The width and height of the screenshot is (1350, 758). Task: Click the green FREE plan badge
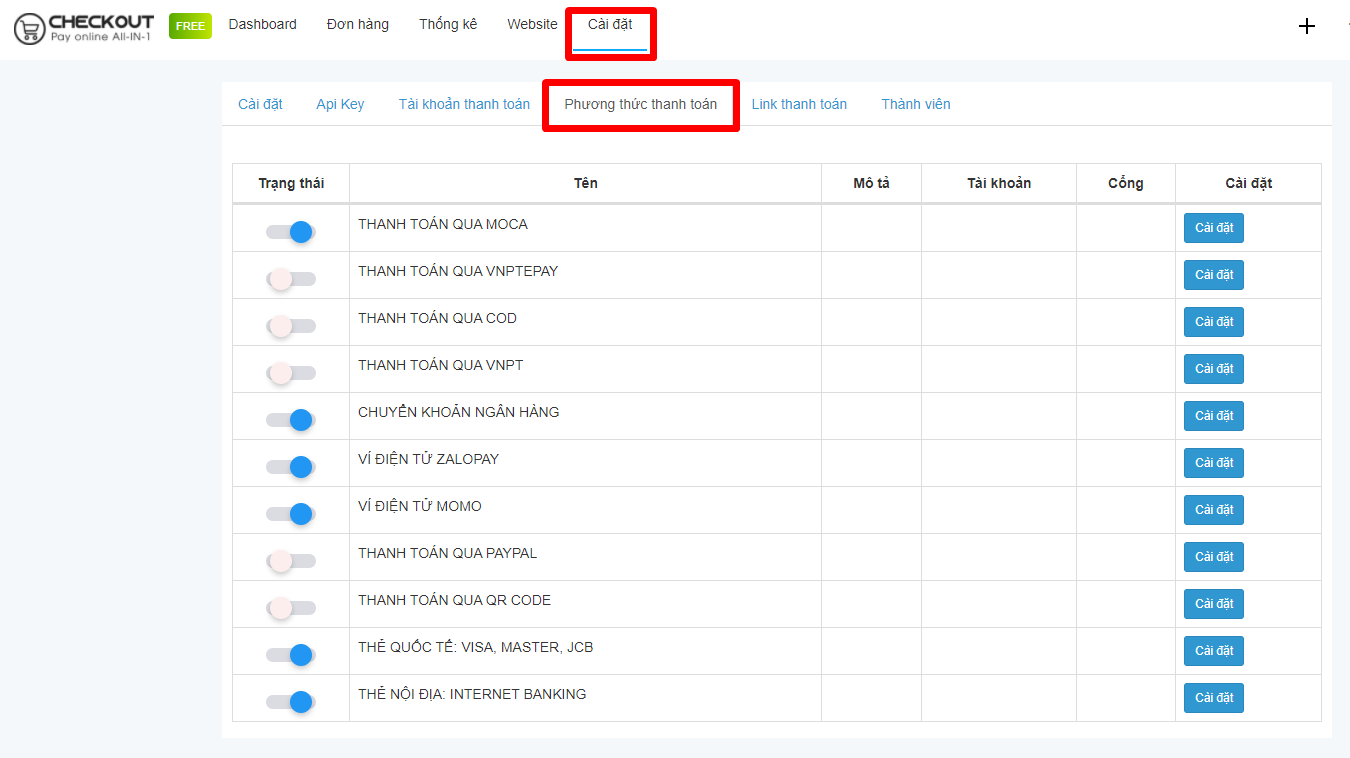(190, 26)
